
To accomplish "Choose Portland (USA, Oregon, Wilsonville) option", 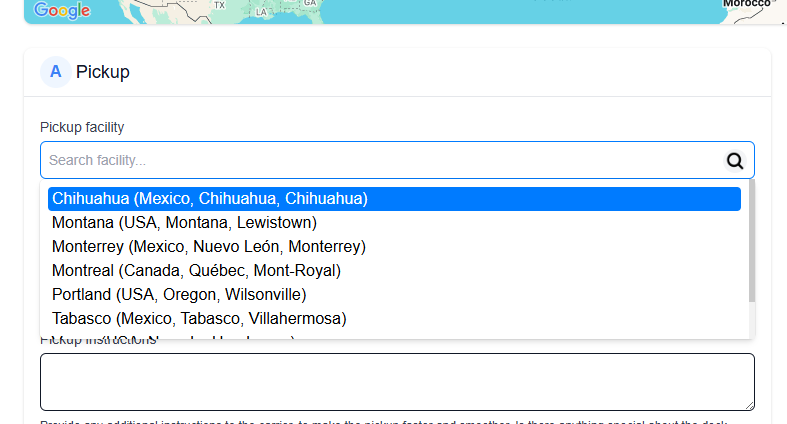I will pos(394,295).
